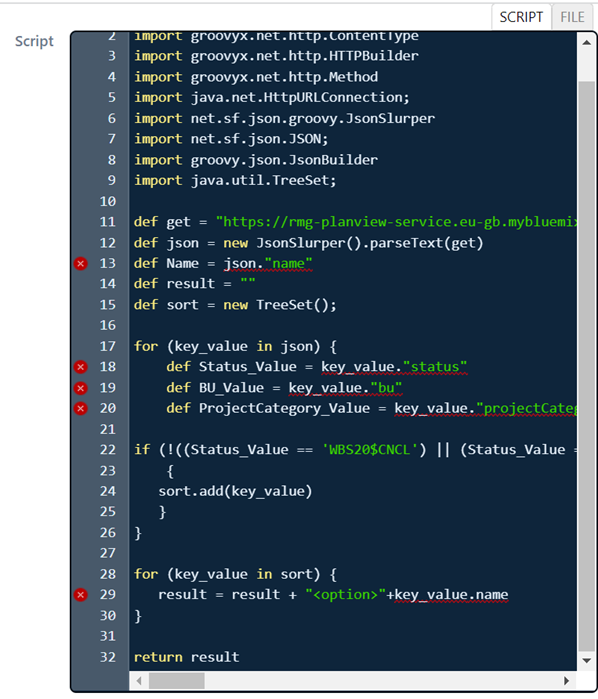Click line number 11 in gutter
The width and height of the screenshot is (598, 699).
tap(107, 222)
